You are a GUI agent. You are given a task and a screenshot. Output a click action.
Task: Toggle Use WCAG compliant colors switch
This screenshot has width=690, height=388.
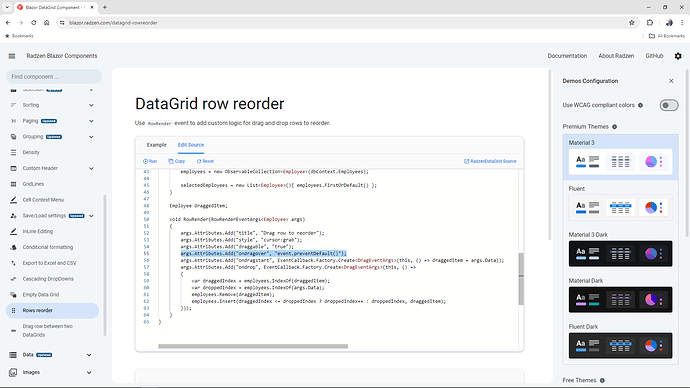[x=668, y=105]
